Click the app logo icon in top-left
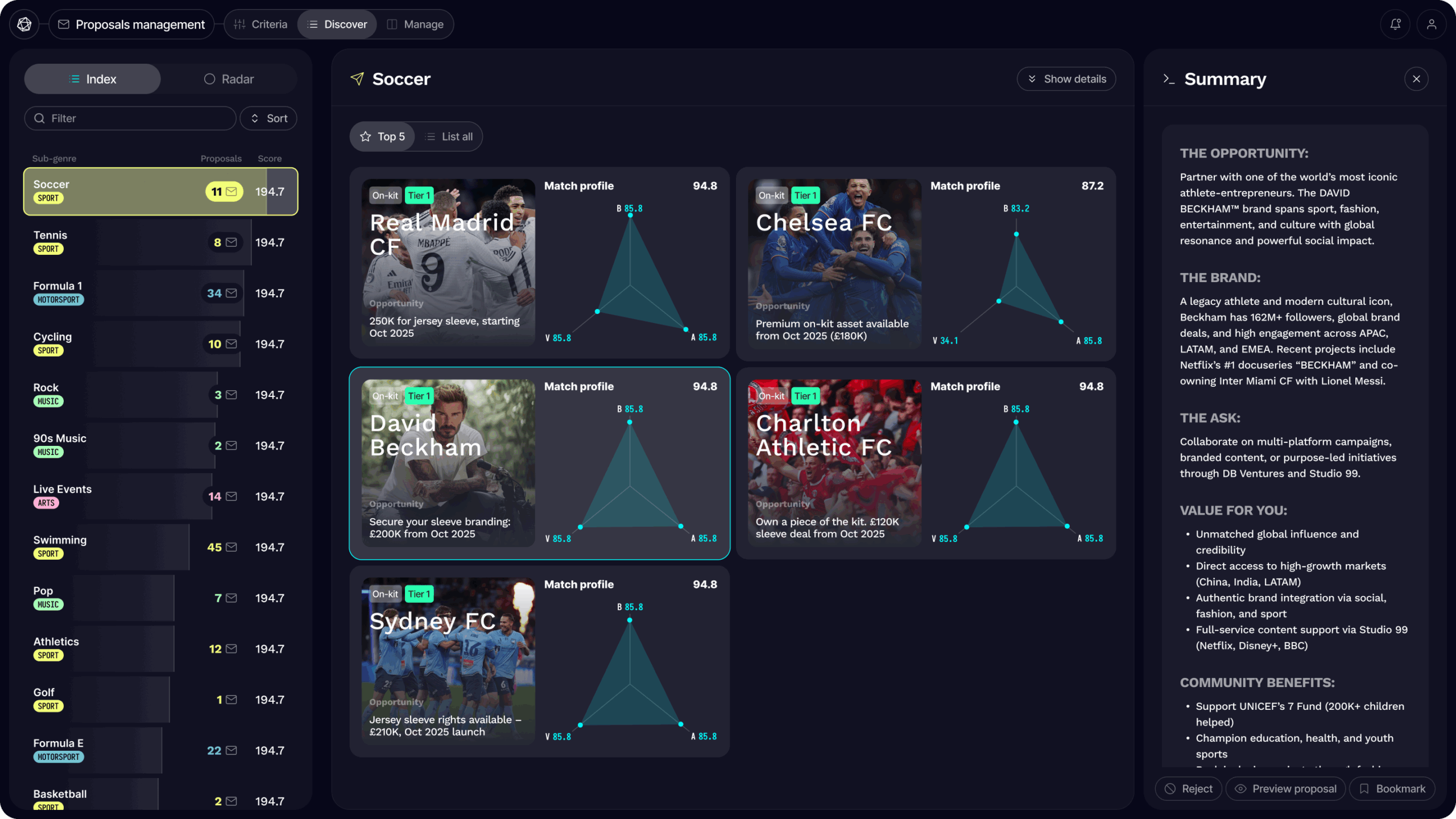Screen dimensions: 1456x819 coord(24,24)
